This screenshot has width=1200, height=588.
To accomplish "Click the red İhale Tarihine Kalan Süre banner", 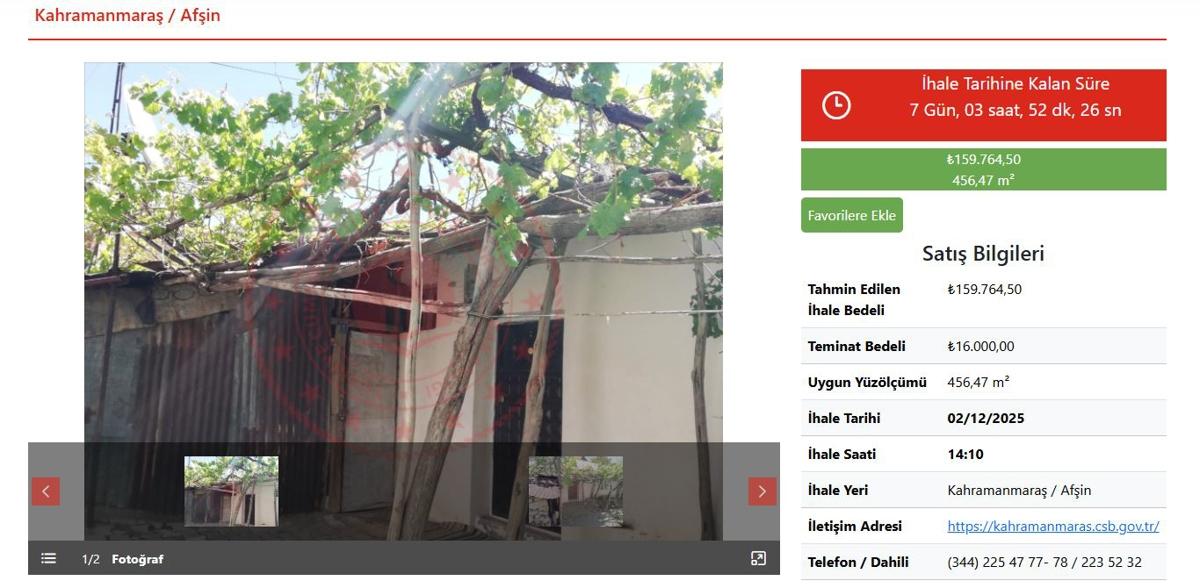I will (x=983, y=105).
